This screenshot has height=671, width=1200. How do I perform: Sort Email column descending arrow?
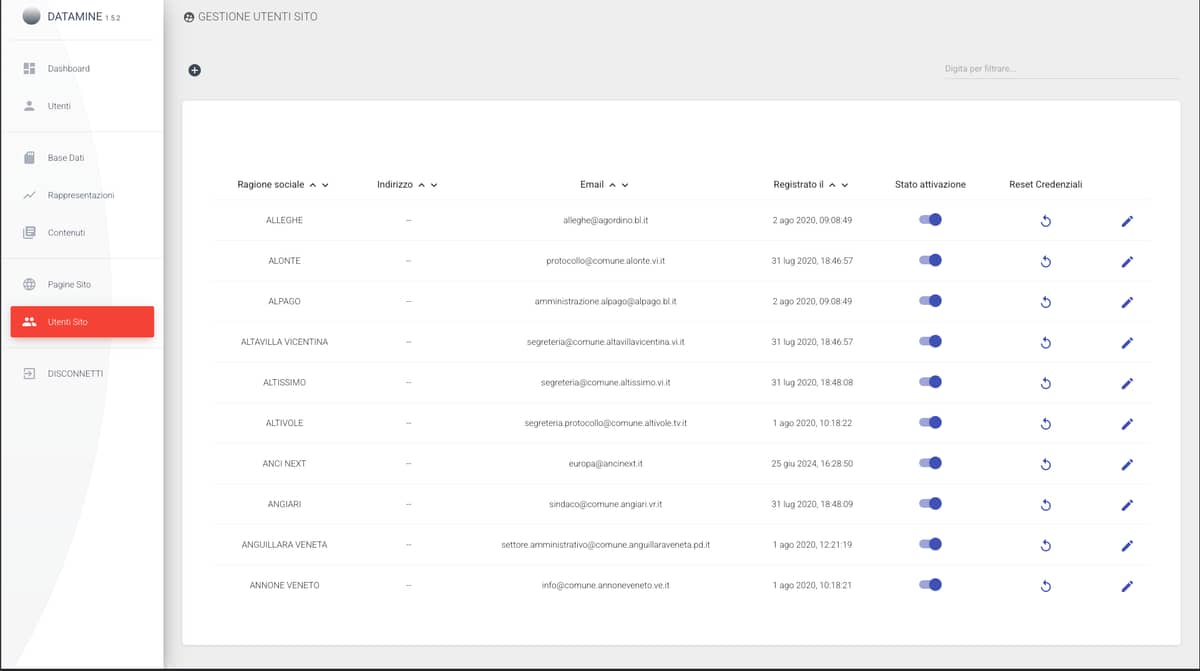point(625,185)
